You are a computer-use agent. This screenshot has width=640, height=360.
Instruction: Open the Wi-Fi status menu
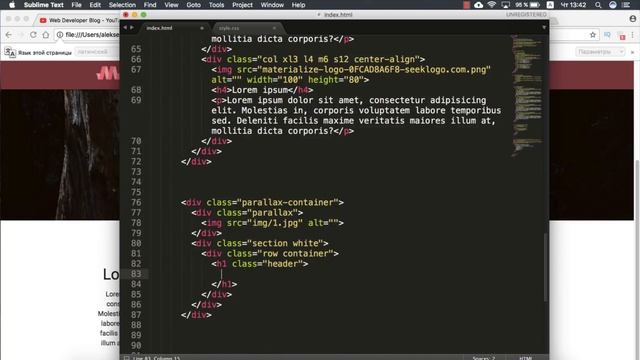tap(492, 5)
